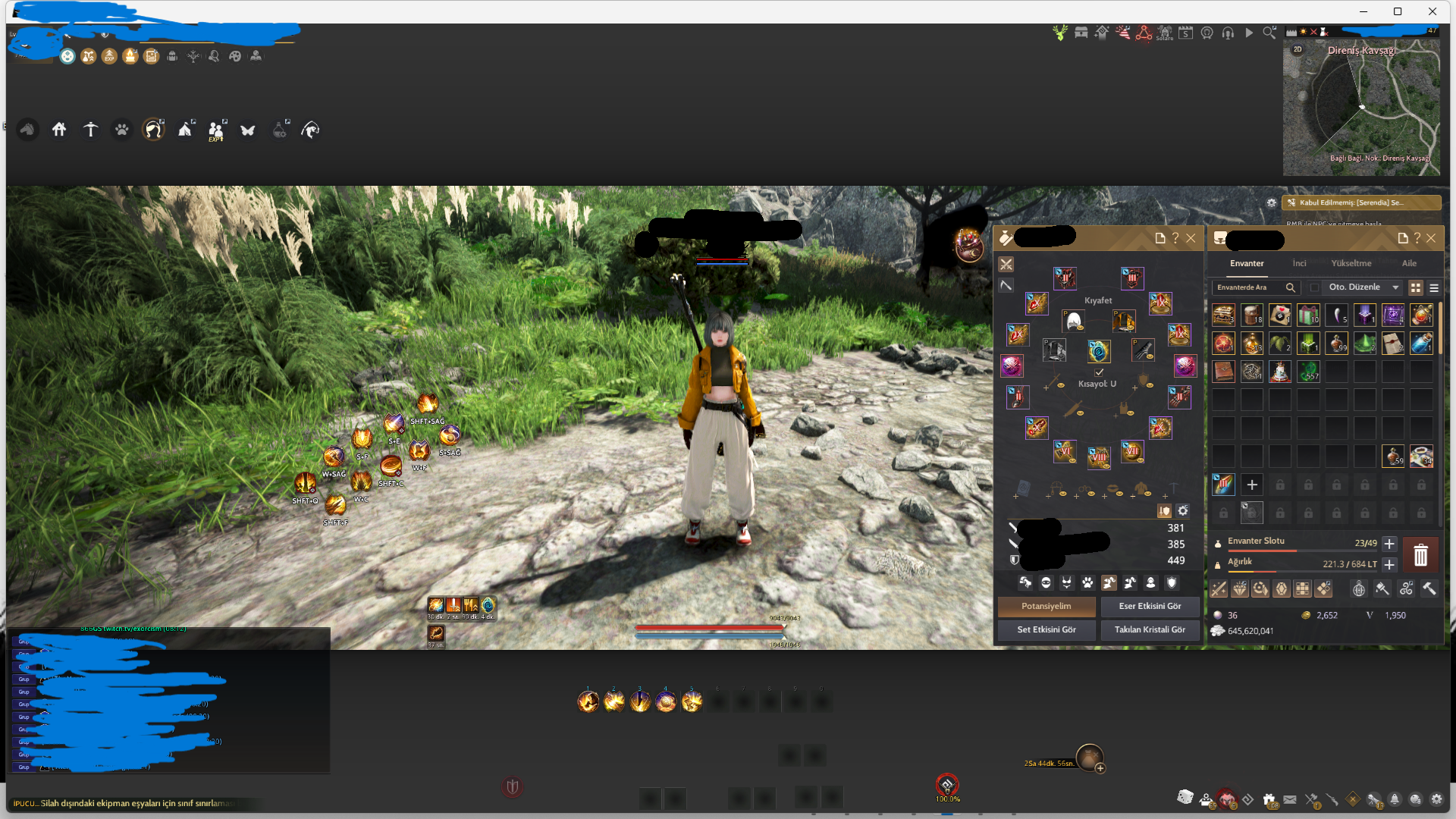Click the maid hair icon
The image size is (1456, 819).
pos(153,130)
